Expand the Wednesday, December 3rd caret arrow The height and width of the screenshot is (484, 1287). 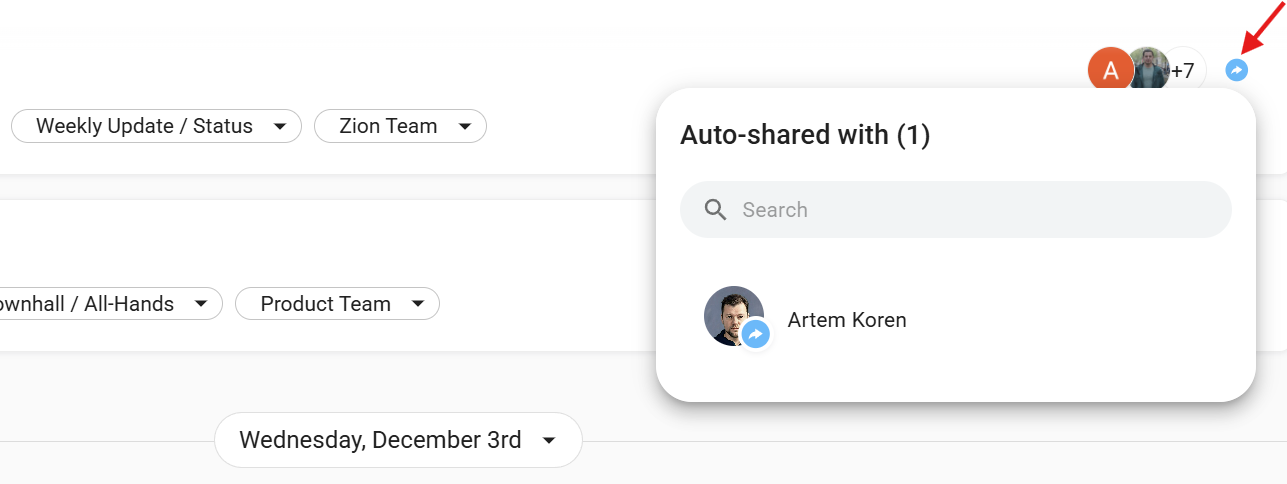tap(548, 441)
